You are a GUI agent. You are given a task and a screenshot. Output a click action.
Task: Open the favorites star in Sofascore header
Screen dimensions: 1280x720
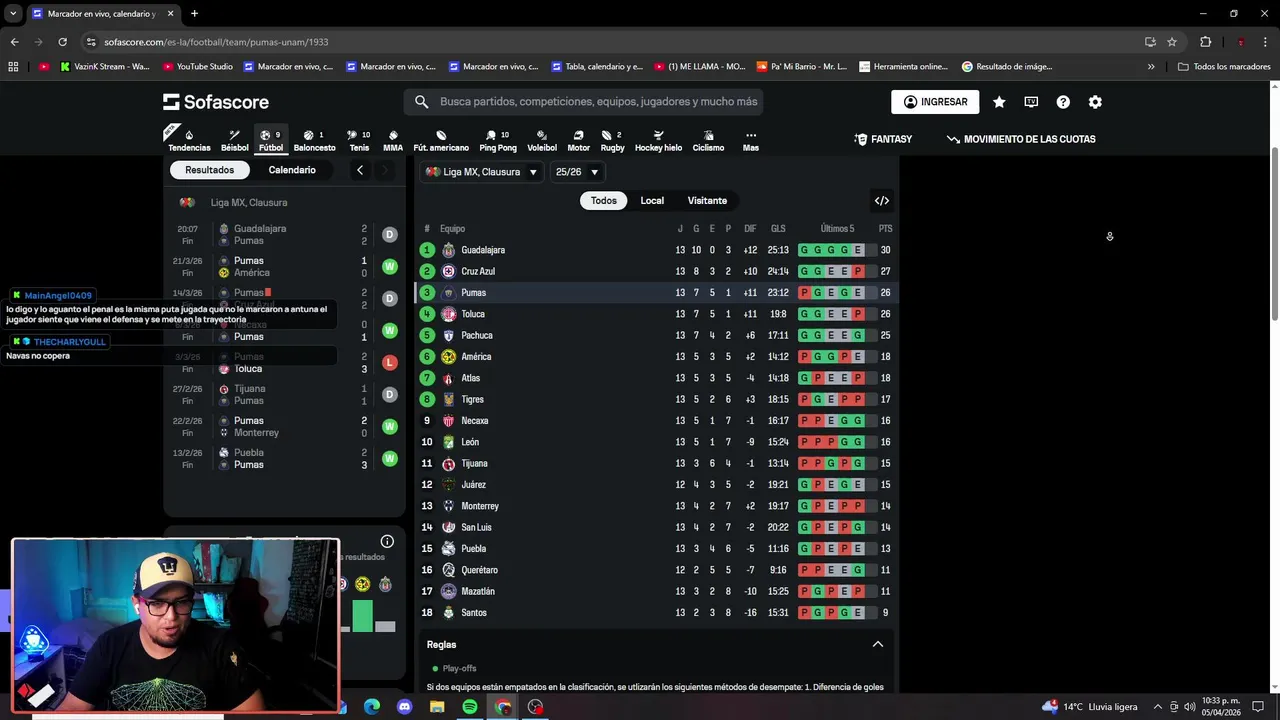click(x=999, y=102)
